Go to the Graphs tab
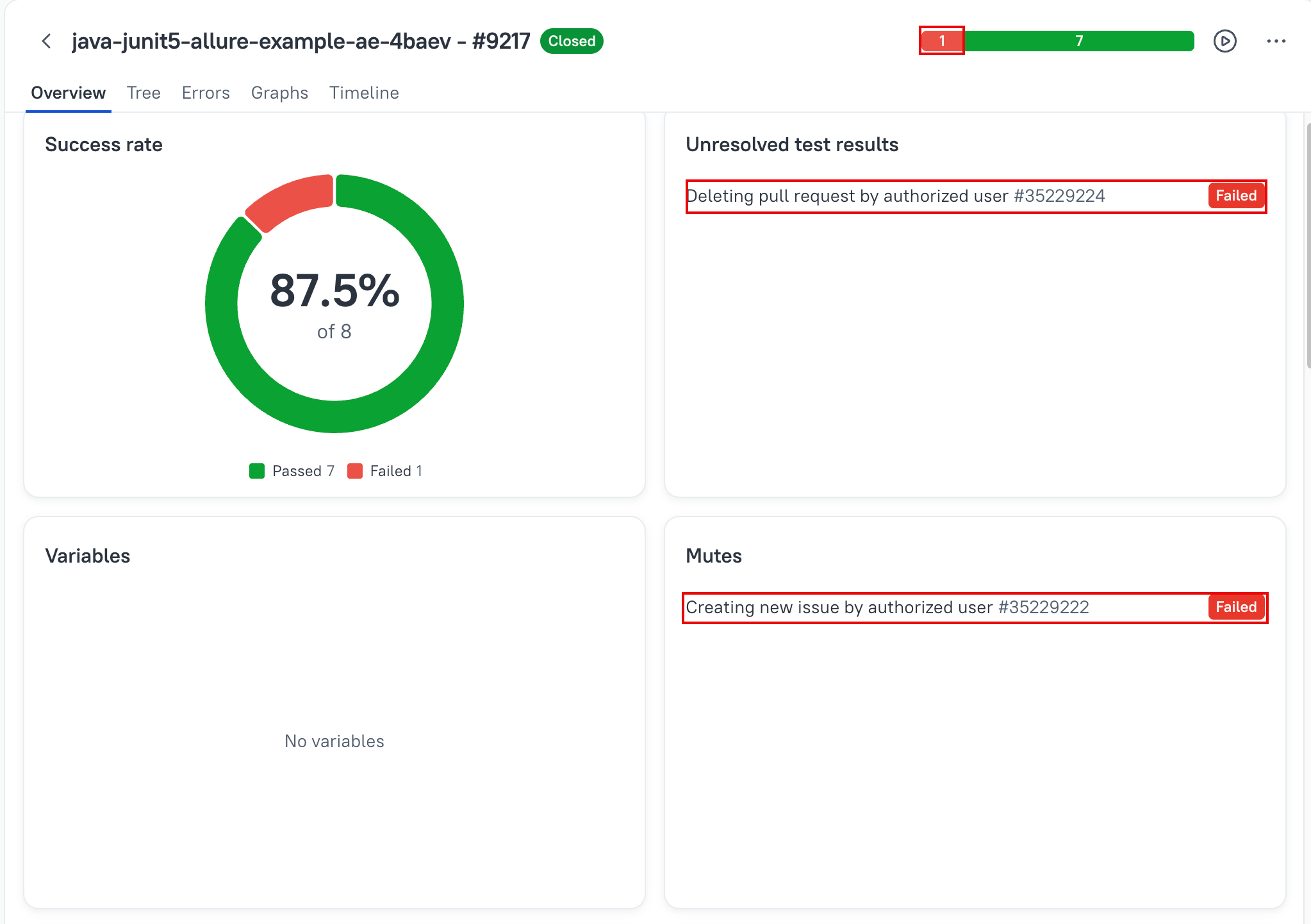The width and height of the screenshot is (1311, 924). (279, 93)
